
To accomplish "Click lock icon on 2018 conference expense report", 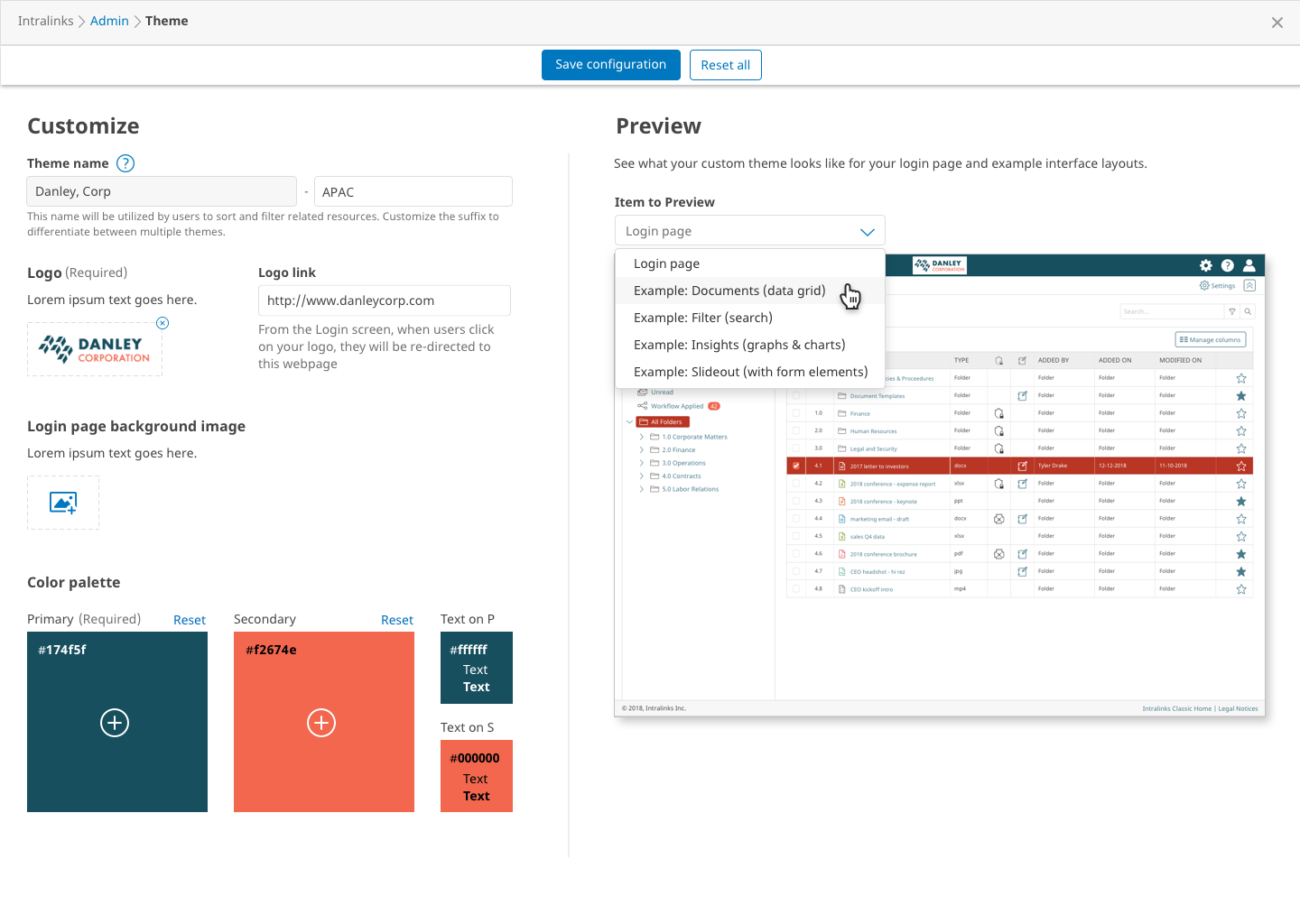I will click(999, 484).
